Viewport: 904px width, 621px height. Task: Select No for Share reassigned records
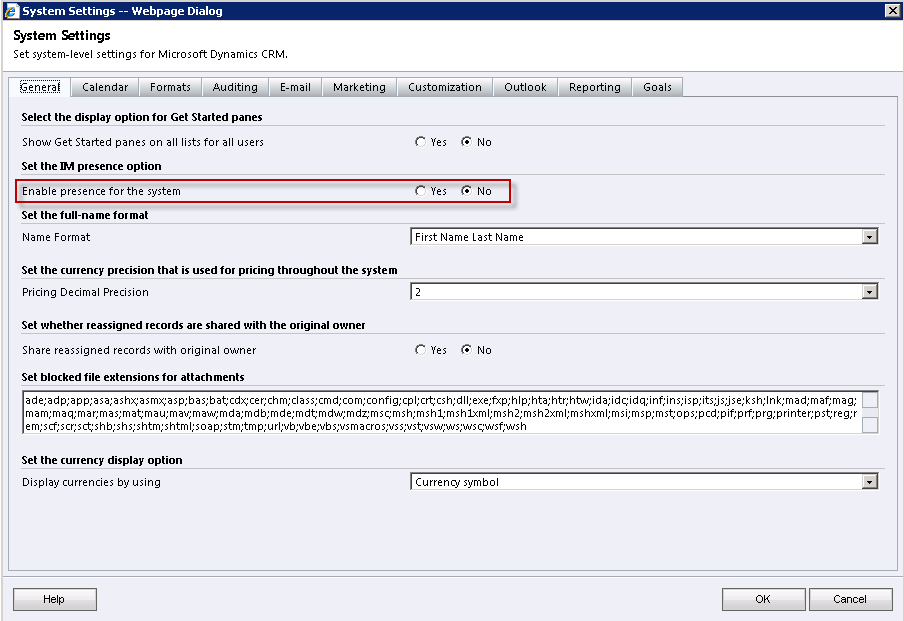tap(467, 350)
